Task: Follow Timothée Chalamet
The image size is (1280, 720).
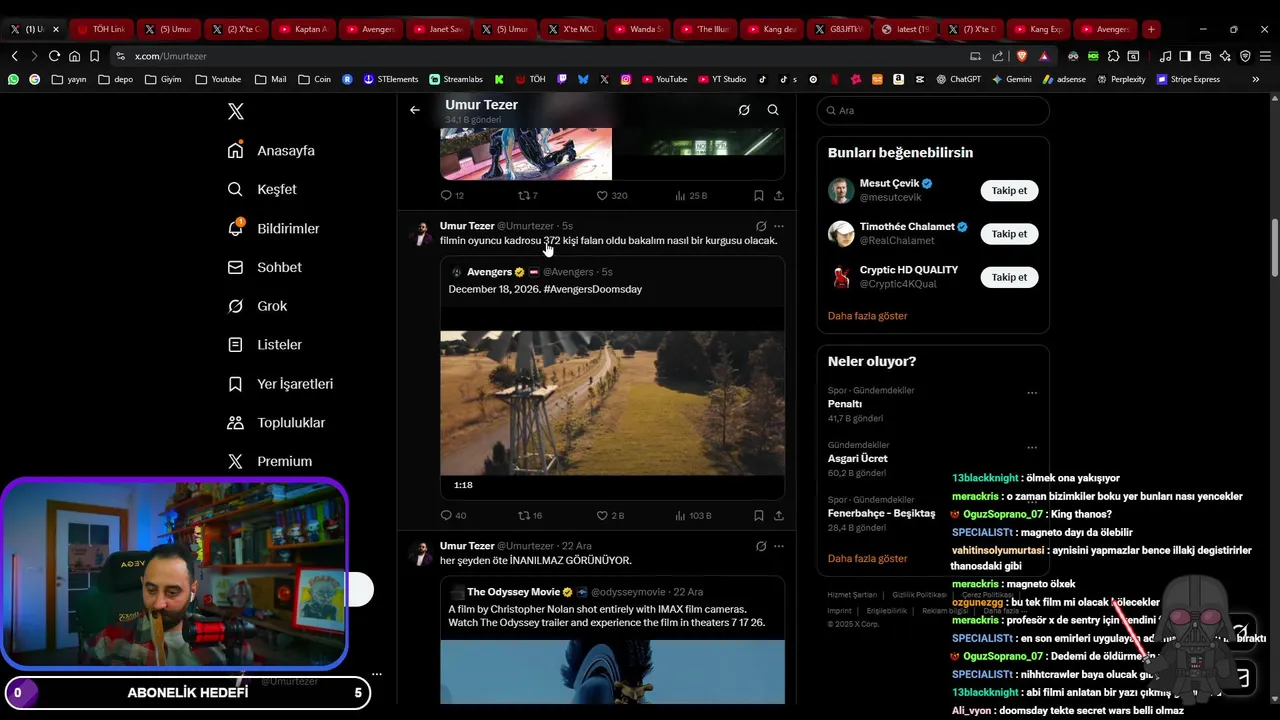Action: pos(1009,234)
